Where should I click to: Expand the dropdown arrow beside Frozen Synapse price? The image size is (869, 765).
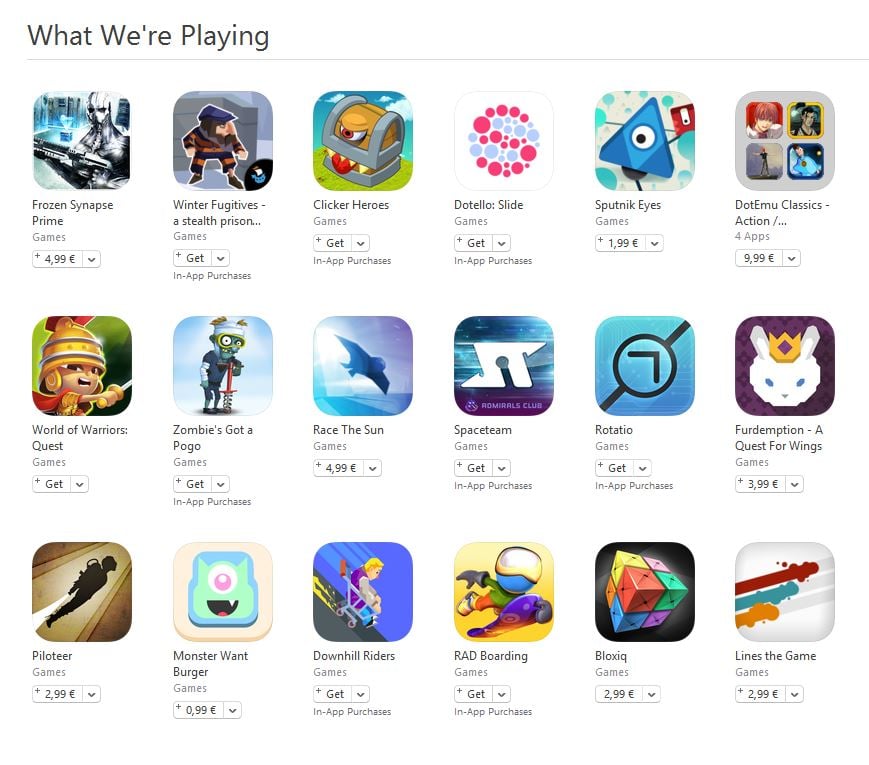[92, 259]
